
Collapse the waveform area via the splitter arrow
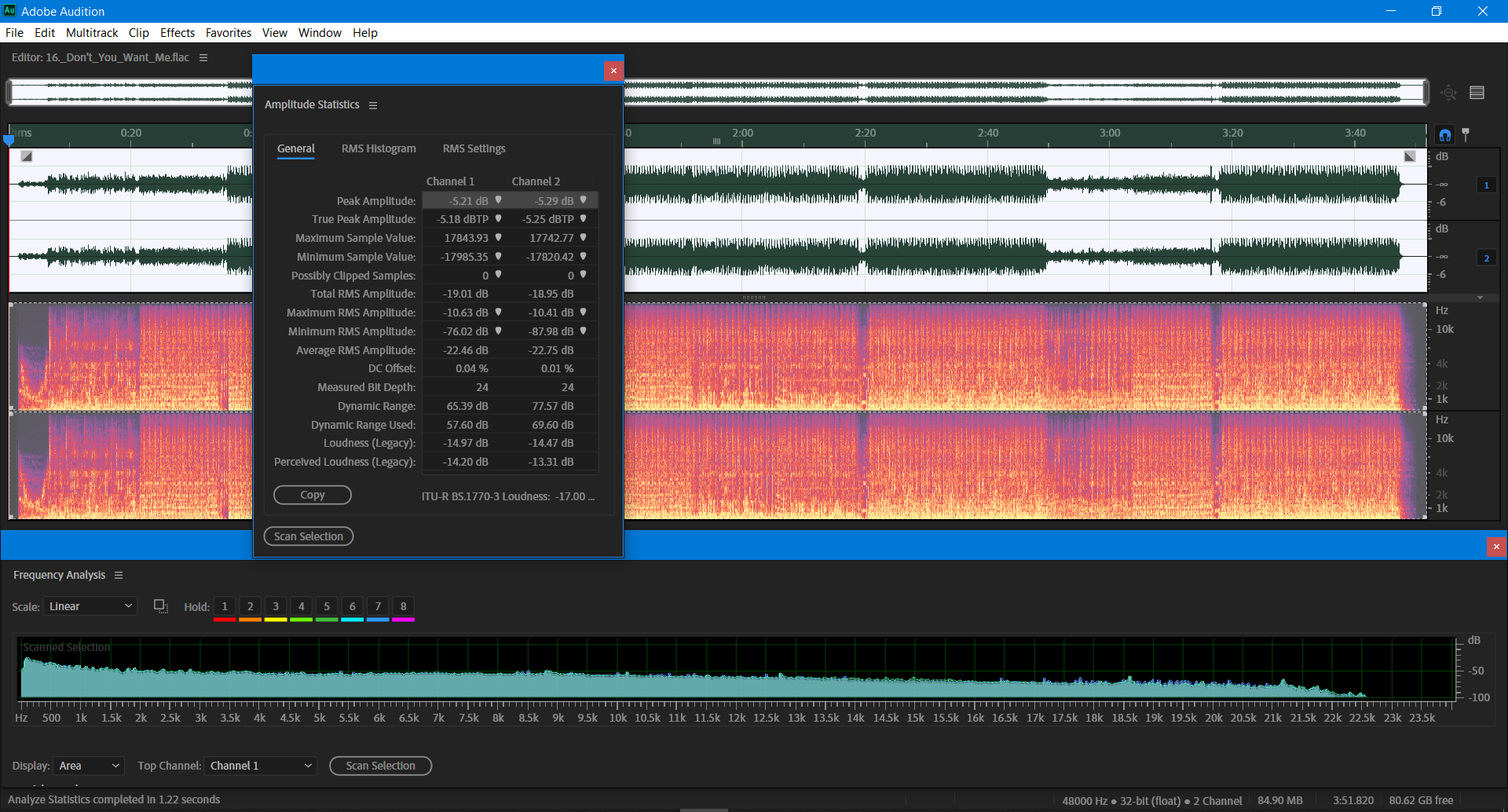click(x=1480, y=297)
